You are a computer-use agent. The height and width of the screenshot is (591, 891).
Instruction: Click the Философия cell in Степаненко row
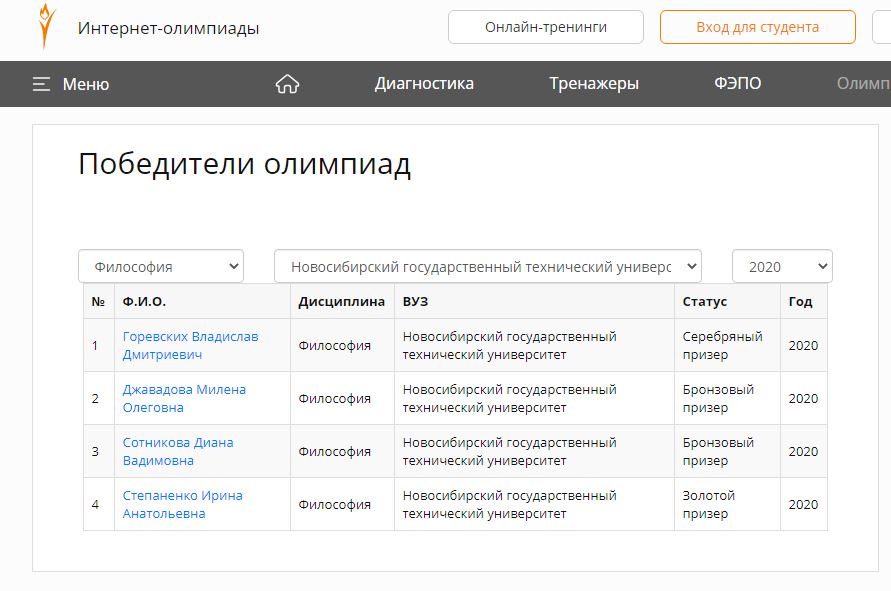tap(342, 504)
